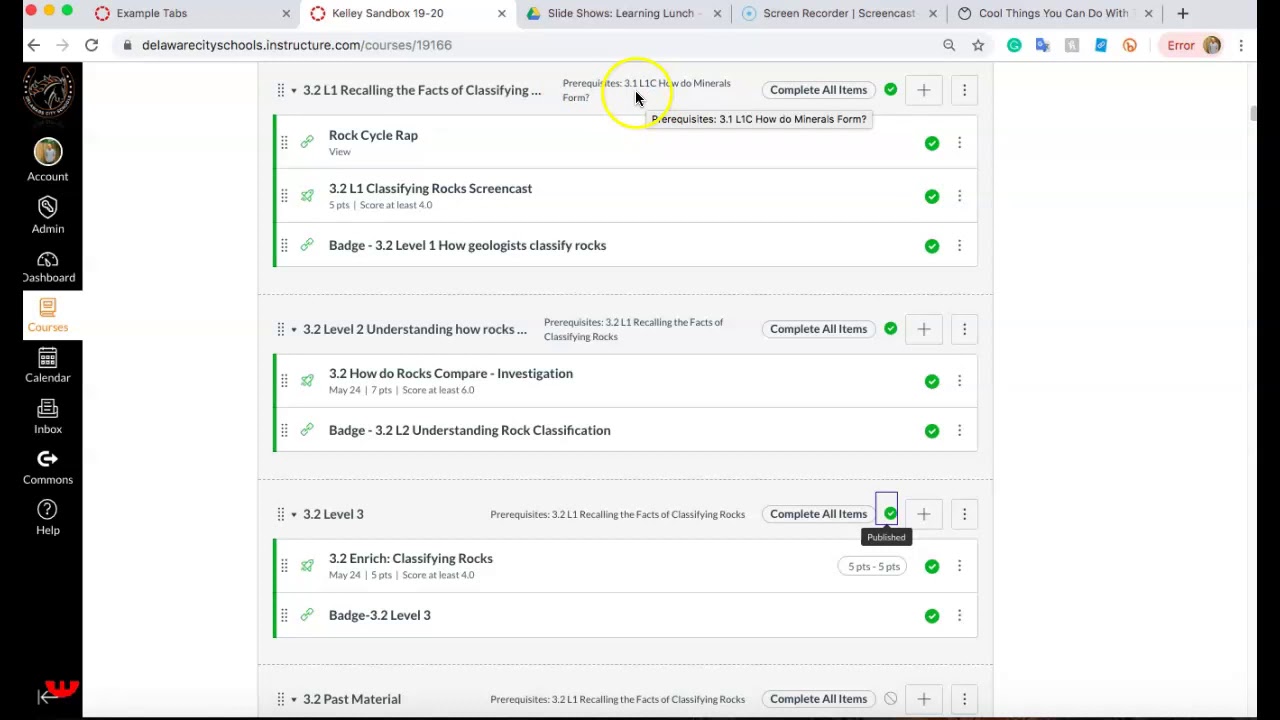This screenshot has height=720, width=1280.
Task: Open Rock Cycle Rap link
Action: (373, 135)
